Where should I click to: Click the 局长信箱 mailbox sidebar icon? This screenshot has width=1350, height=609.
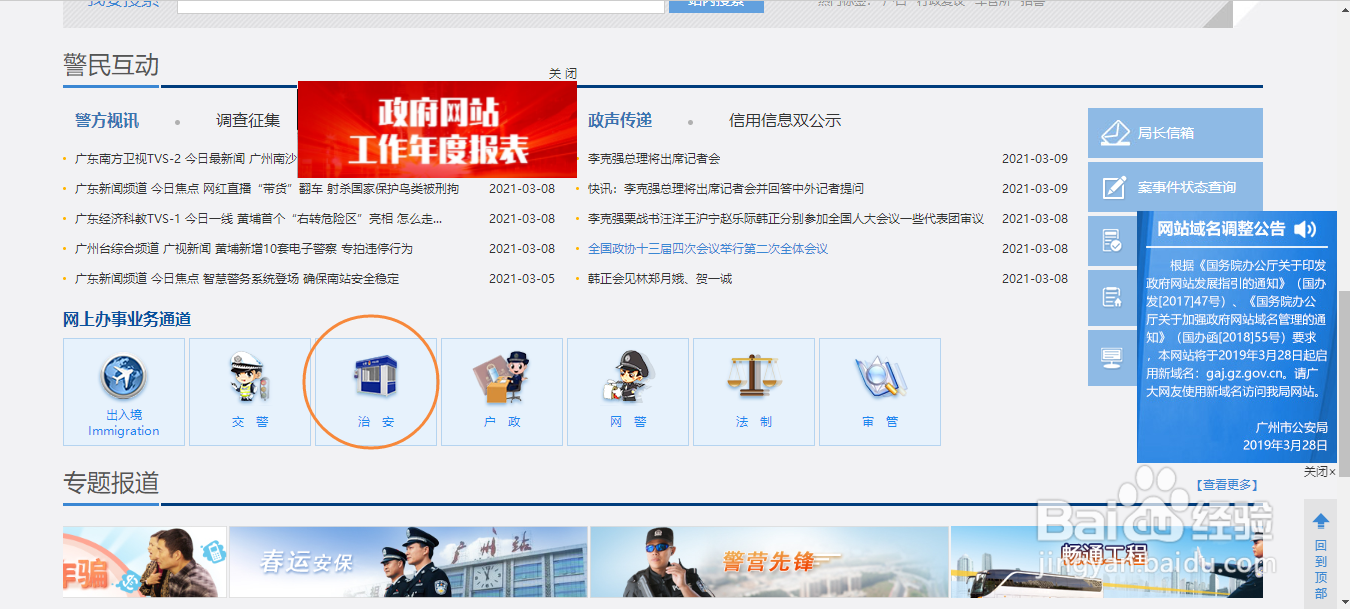pyautogui.click(x=1175, y=132)
